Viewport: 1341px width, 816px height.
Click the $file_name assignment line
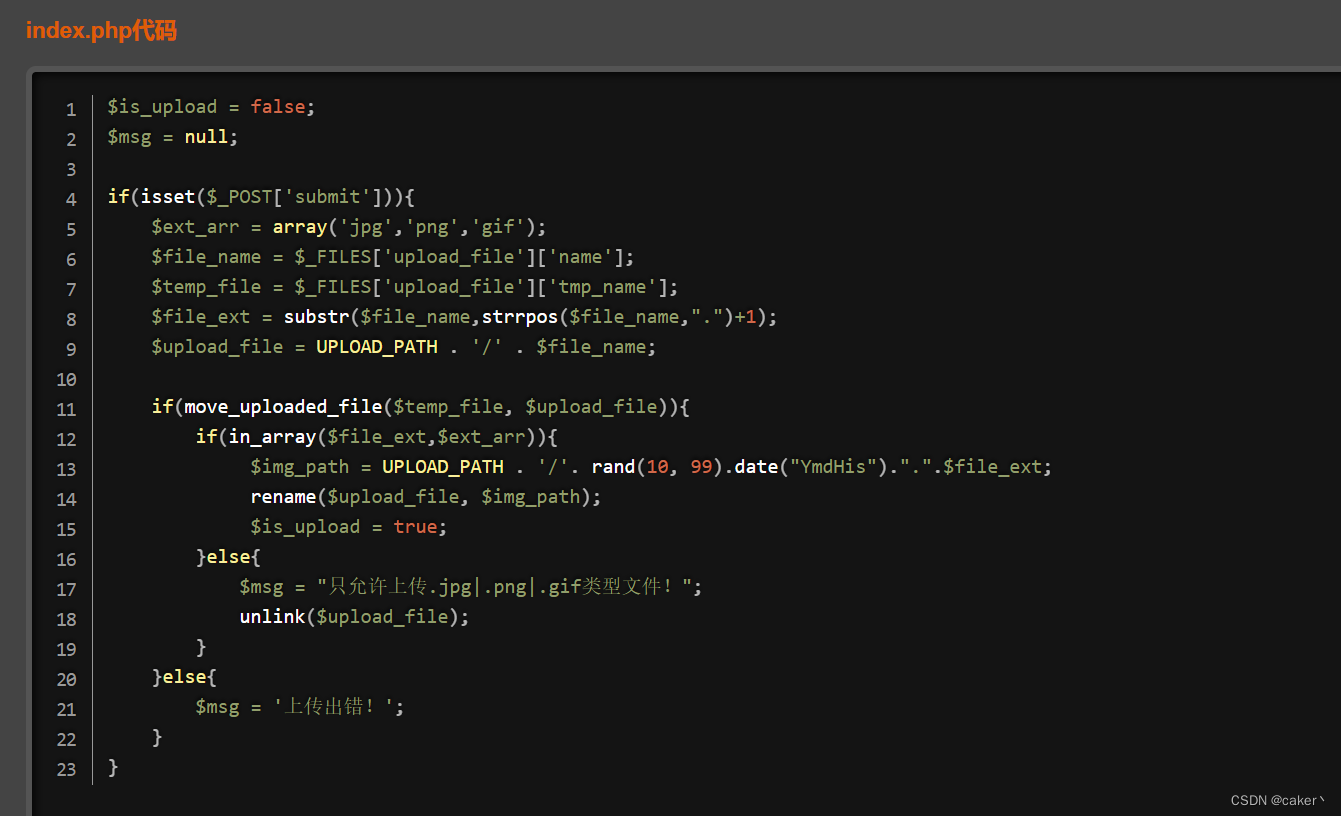[x=393, y=257]
